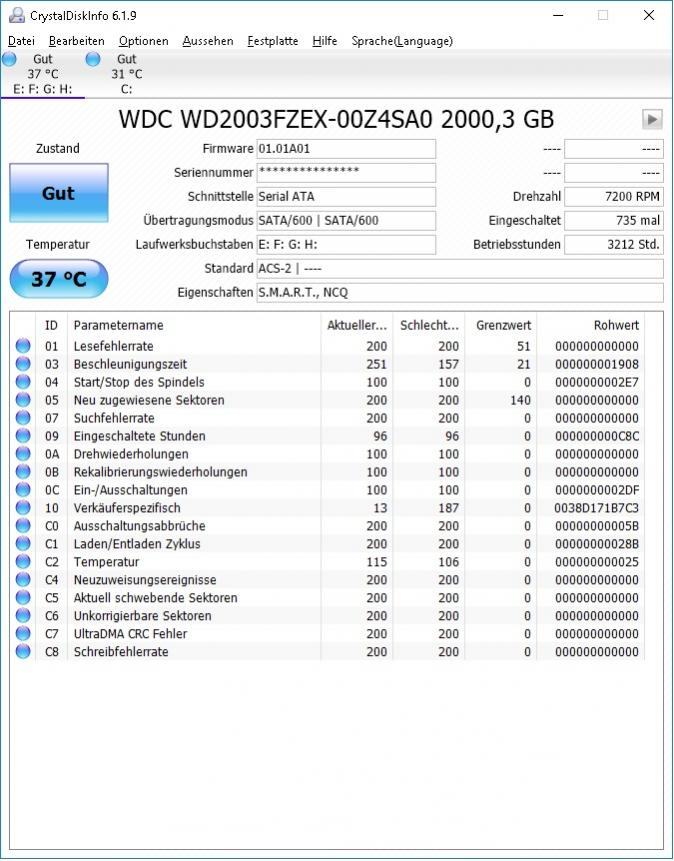Click status orb for Ausschaltungsabbrüche row
Screen dimensions: 674x861
[x=23, y=525]
